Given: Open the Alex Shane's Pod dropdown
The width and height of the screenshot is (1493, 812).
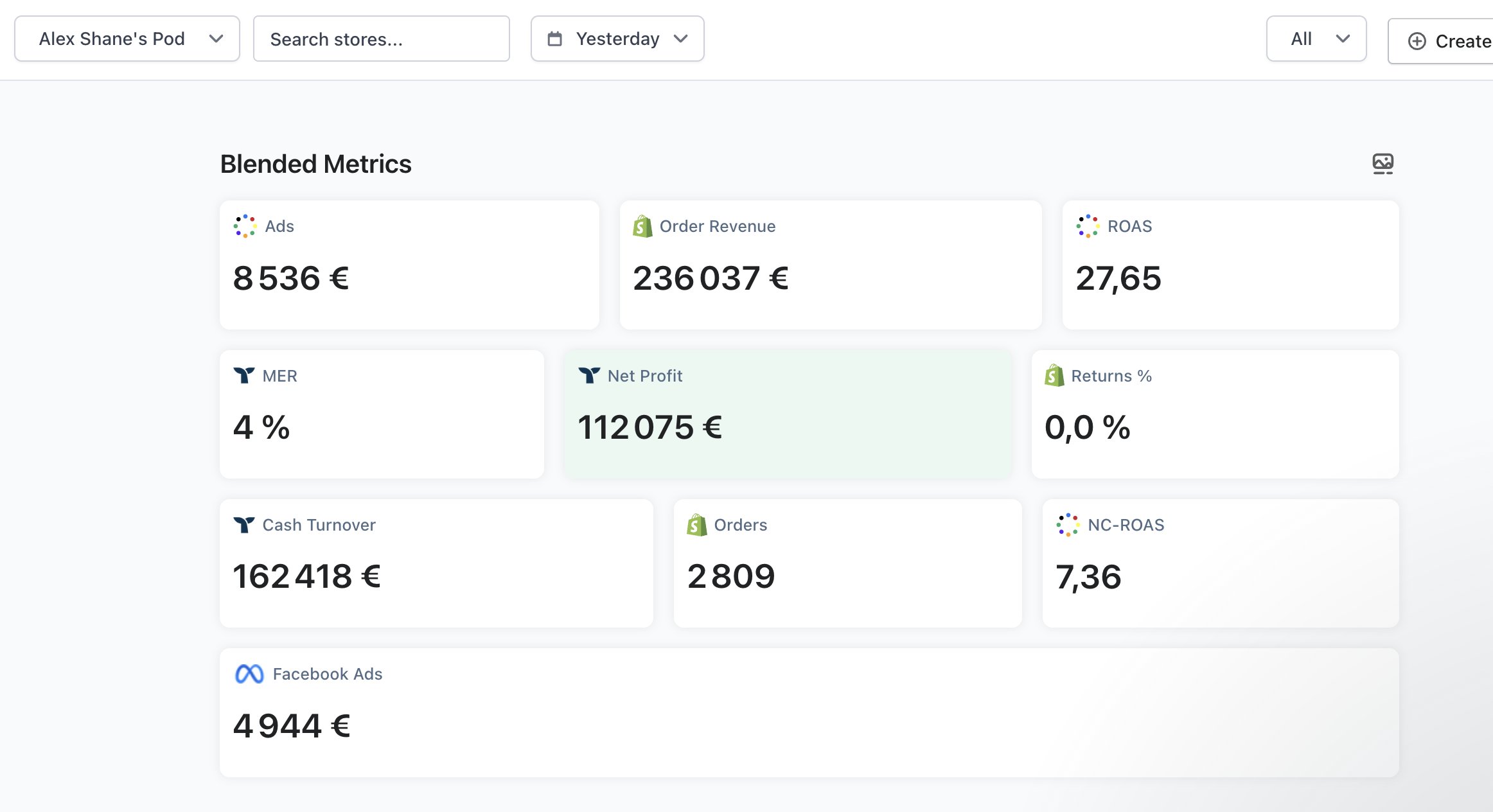Looking at the screenshot, I should tap(127, 39).
